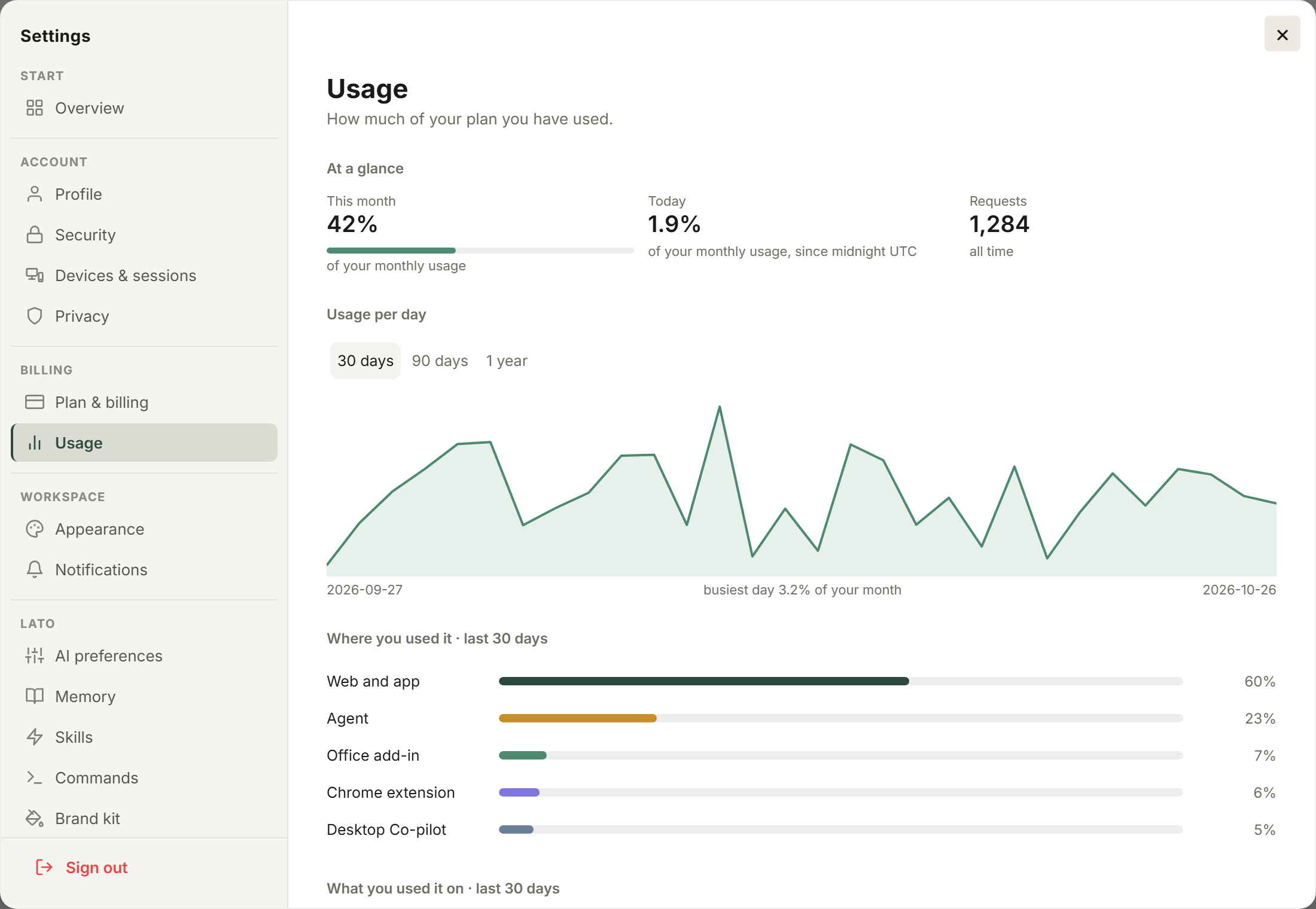Click the purple Chrome extension usage bar
Screen dimensions: 1316x909
519,792
